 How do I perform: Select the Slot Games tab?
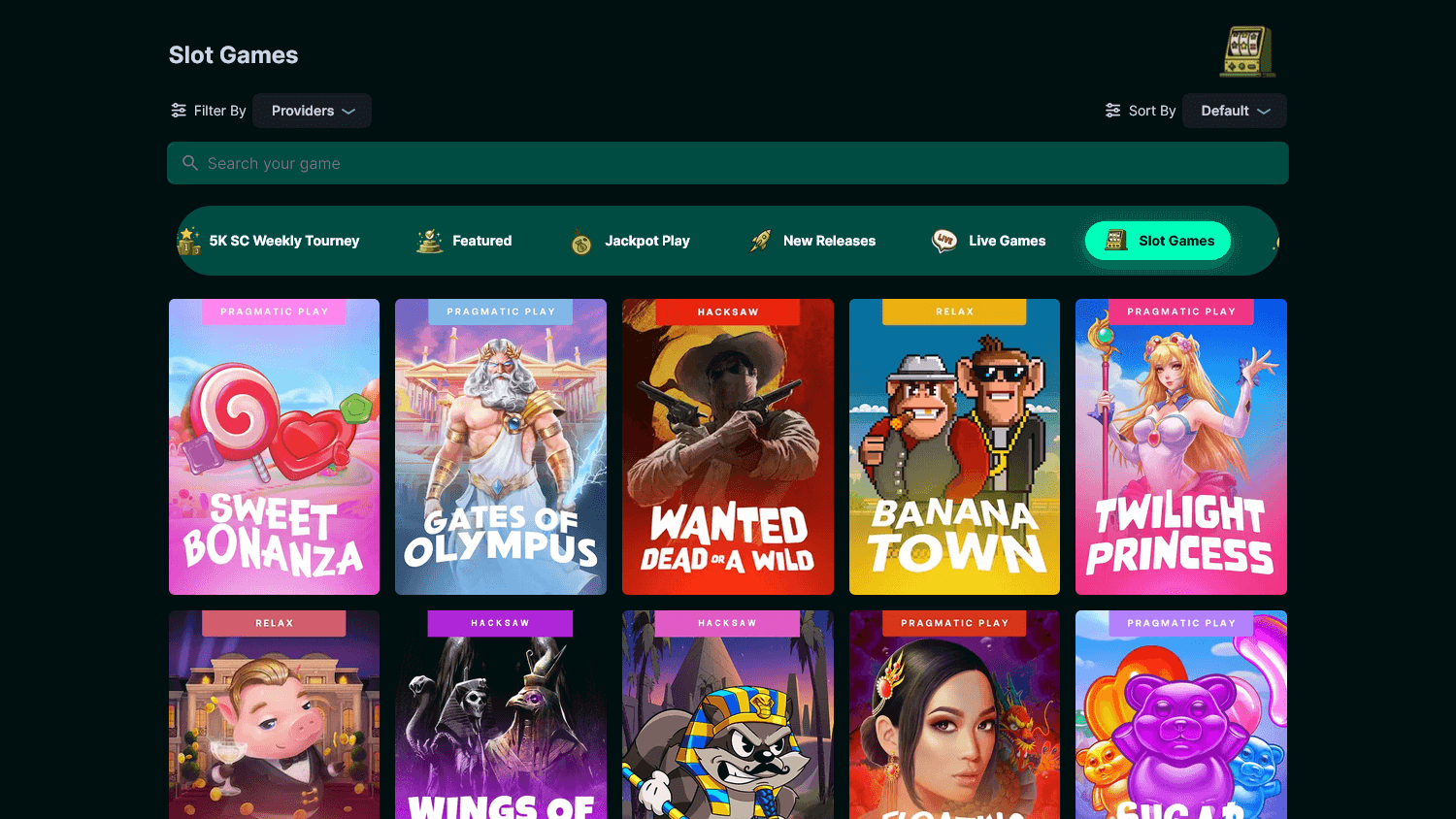click(1158, 241)
